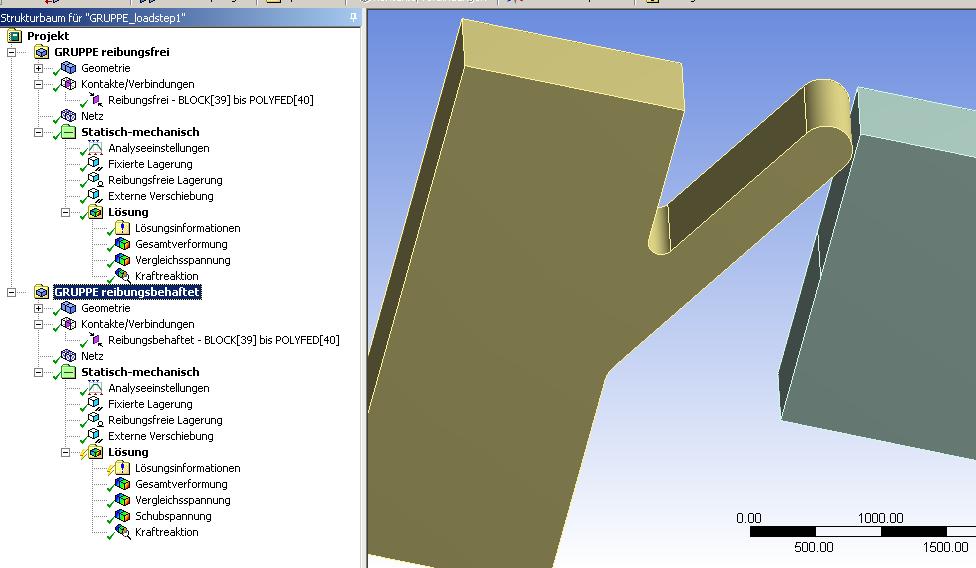Select the Schubspannung label

point(173,516)
